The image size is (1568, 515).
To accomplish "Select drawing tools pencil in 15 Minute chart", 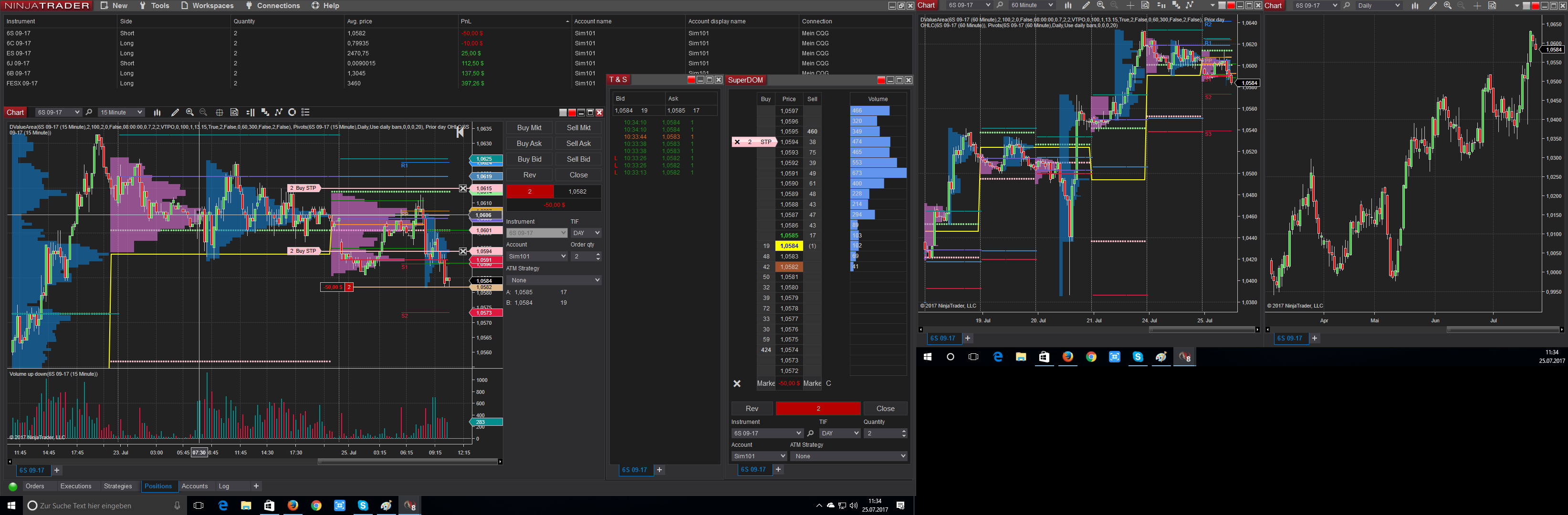I will tap(175, 113).
